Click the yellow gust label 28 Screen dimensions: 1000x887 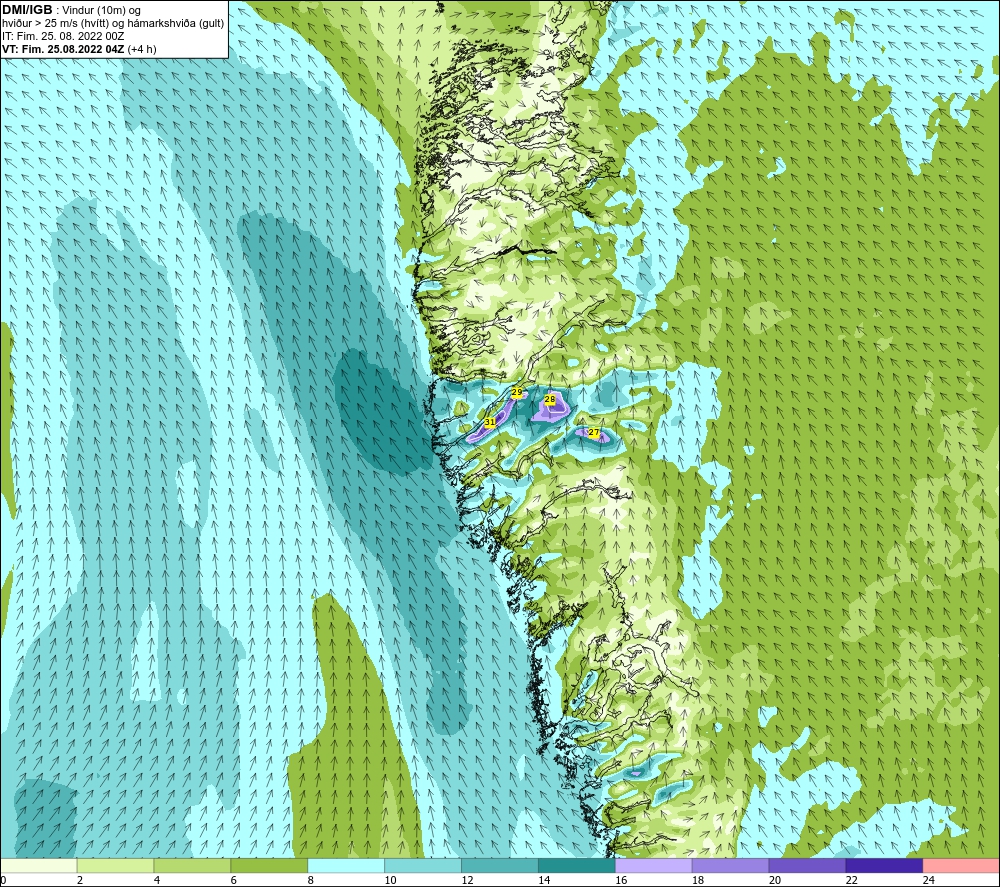pos(550,400)
